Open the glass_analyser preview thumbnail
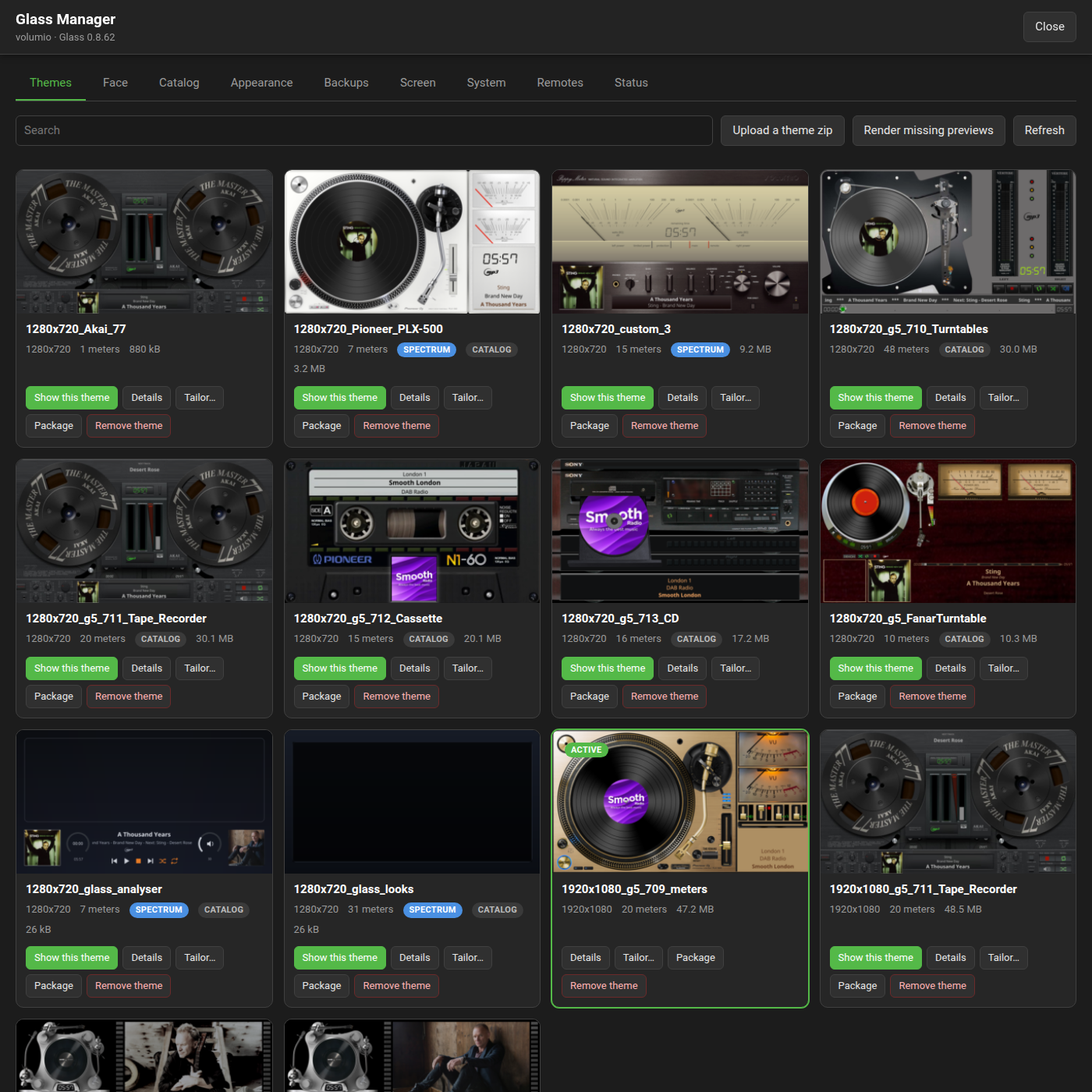The image size is (1092, 1092). pos(144,802)
